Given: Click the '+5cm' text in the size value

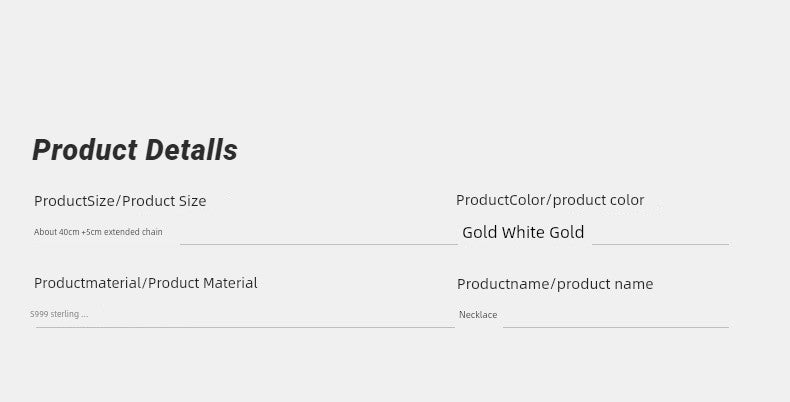Looking at the screenshot, I should click(x=92, y=232).
